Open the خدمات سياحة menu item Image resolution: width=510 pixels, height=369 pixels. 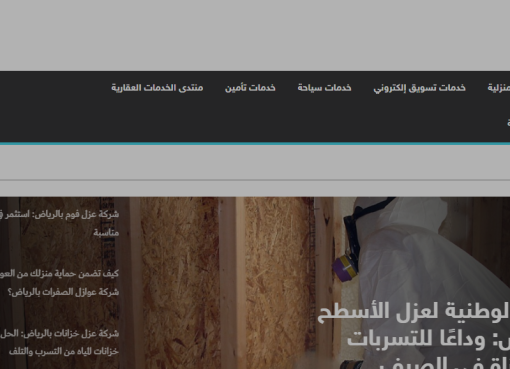tap(324, 88)
